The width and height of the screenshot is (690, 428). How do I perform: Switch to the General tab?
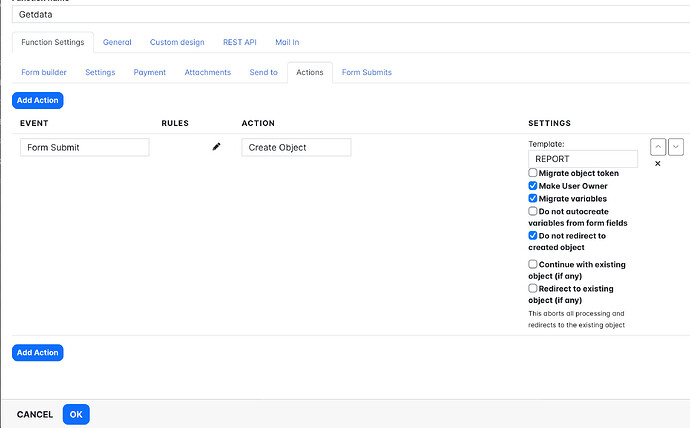pyautogui.click(x=117, y=42)
